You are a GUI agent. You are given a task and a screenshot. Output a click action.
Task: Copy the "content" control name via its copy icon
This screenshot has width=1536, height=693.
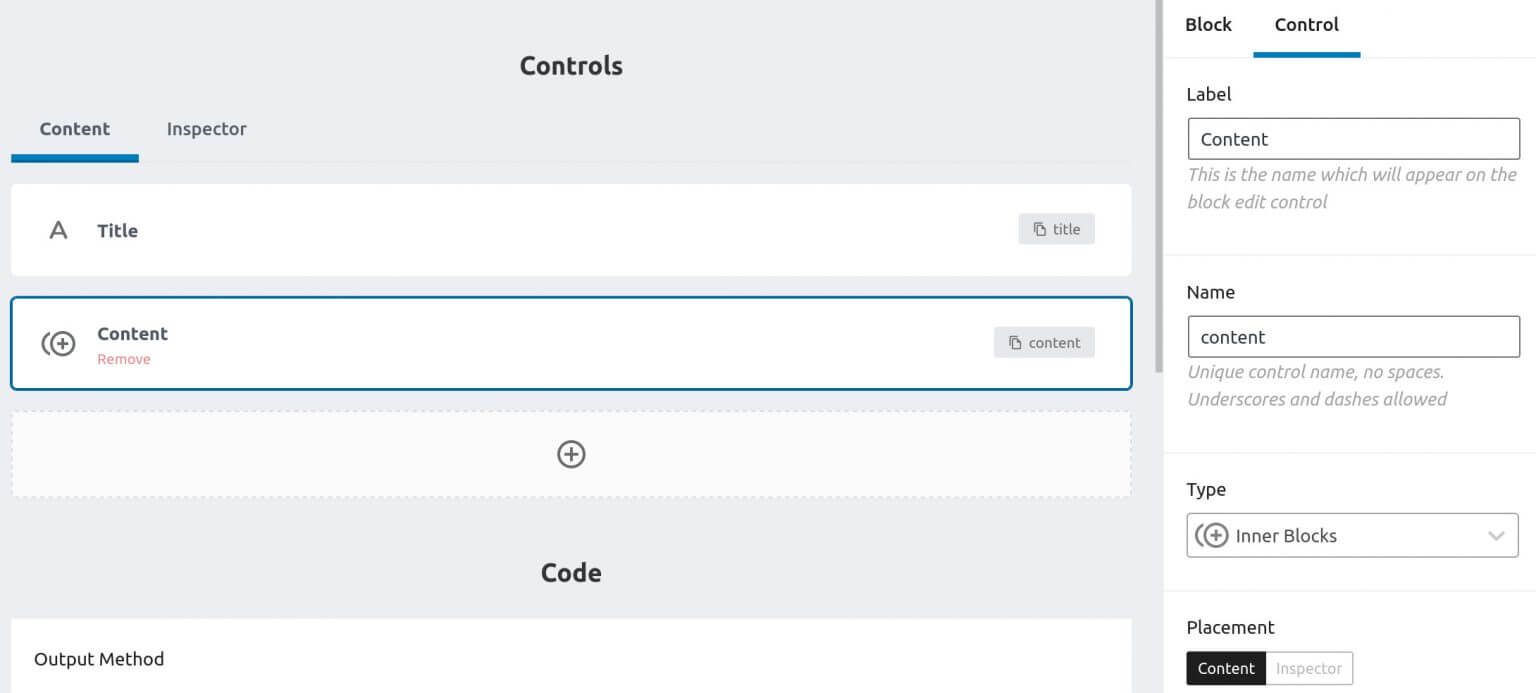click(1015, 342)
